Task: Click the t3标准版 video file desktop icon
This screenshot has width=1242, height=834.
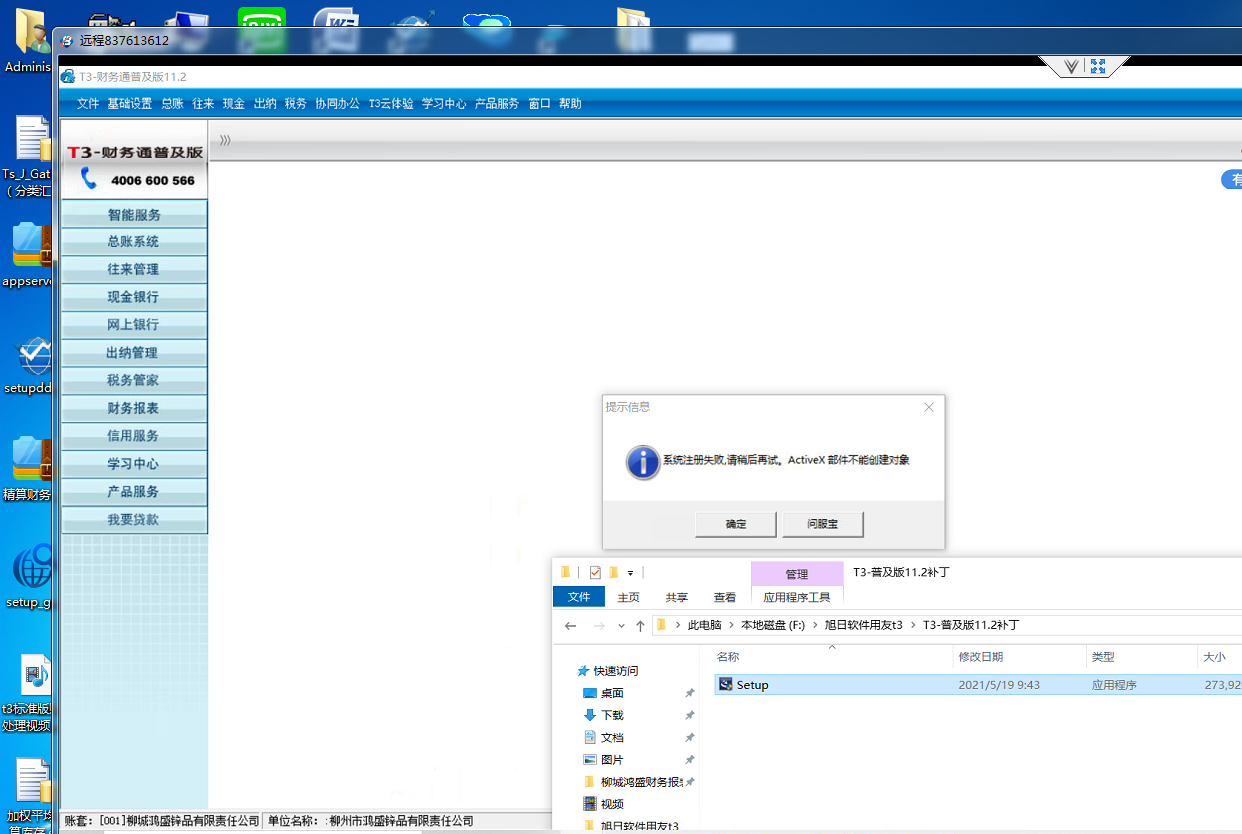Action: click(35, 677)
